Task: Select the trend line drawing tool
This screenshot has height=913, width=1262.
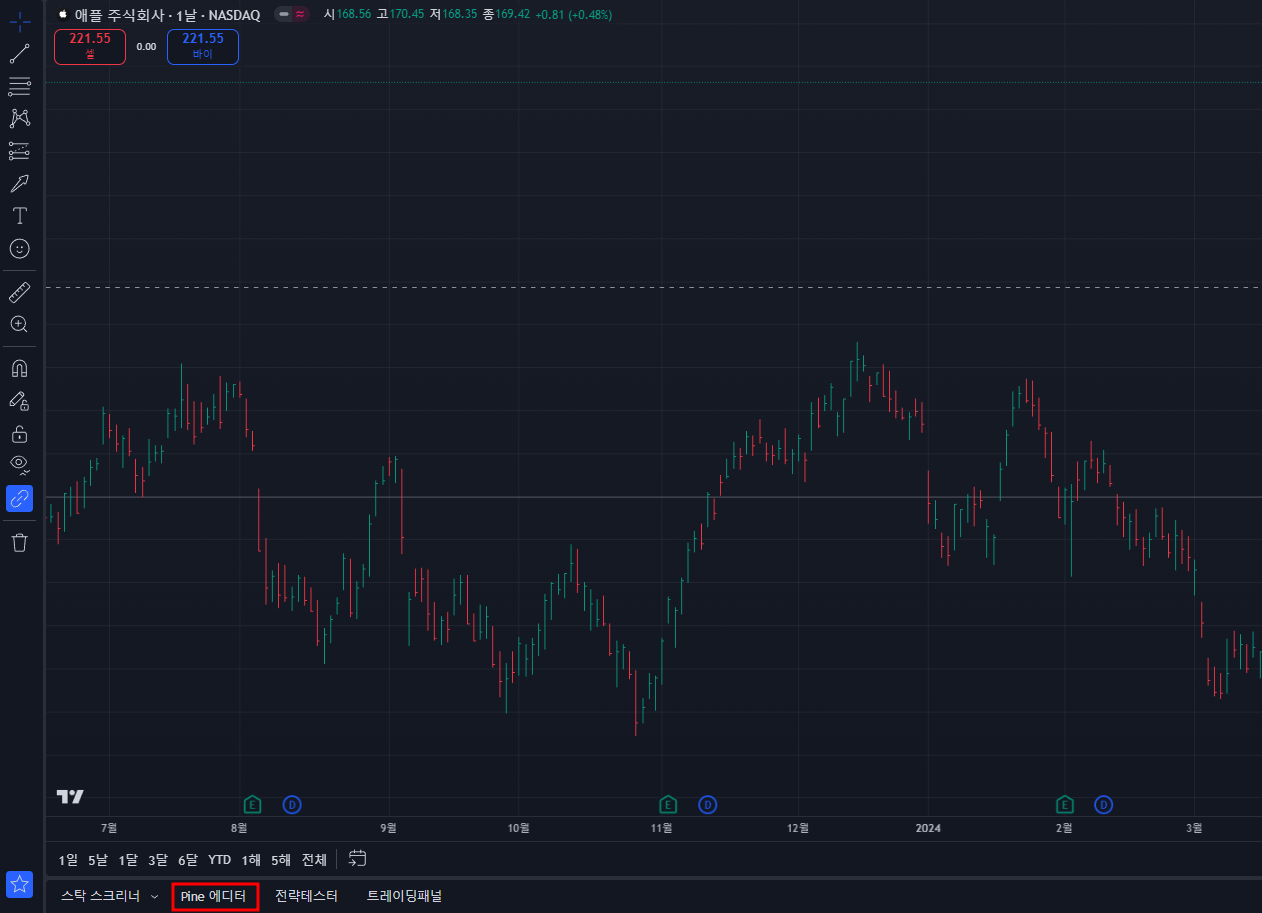Action: tap(19, 54)
